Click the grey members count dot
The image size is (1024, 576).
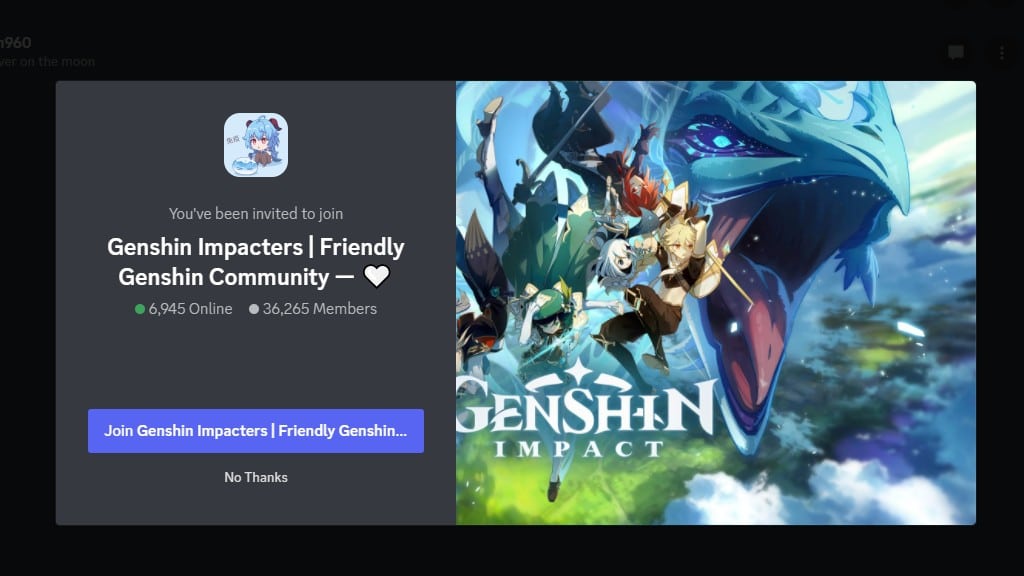(253, 309)
